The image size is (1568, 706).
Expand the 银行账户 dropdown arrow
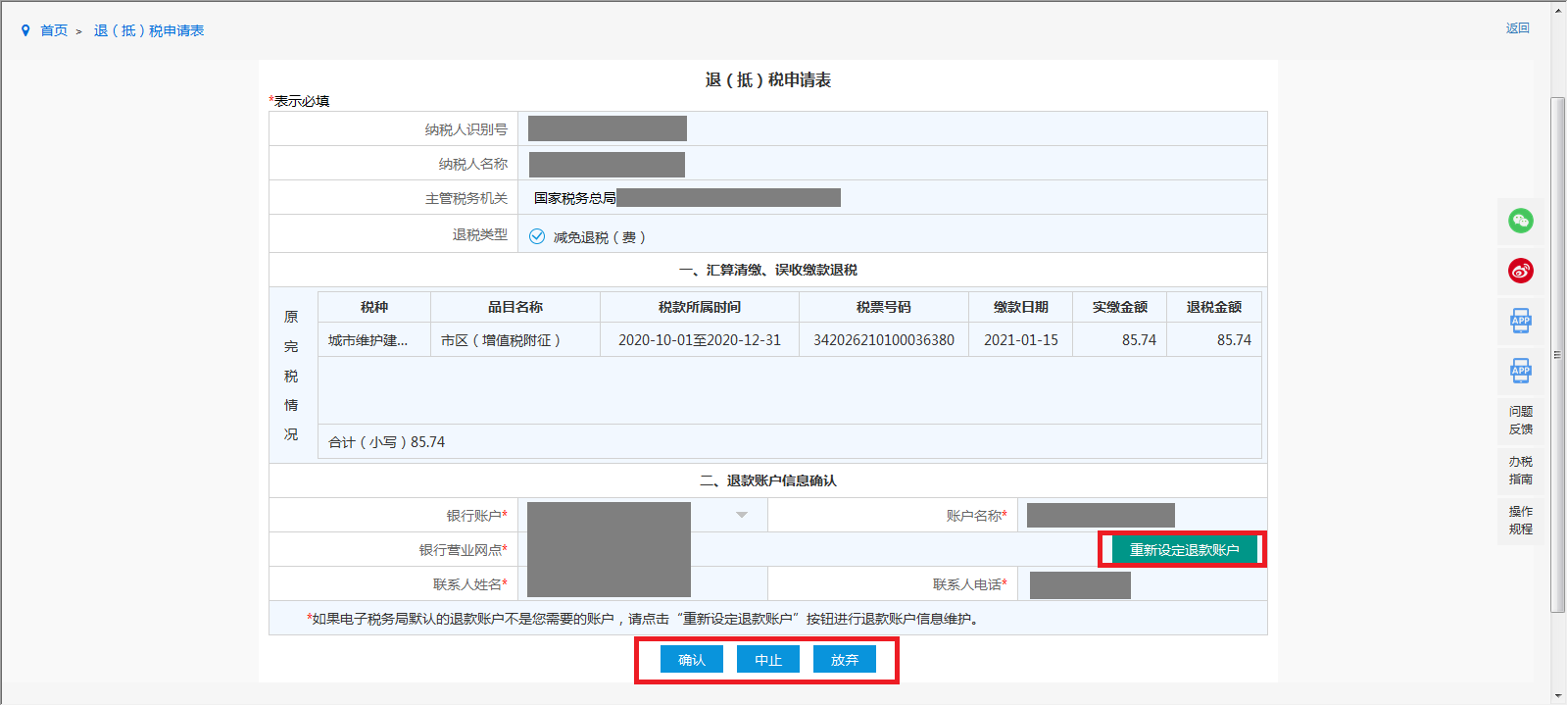point(742,515)
